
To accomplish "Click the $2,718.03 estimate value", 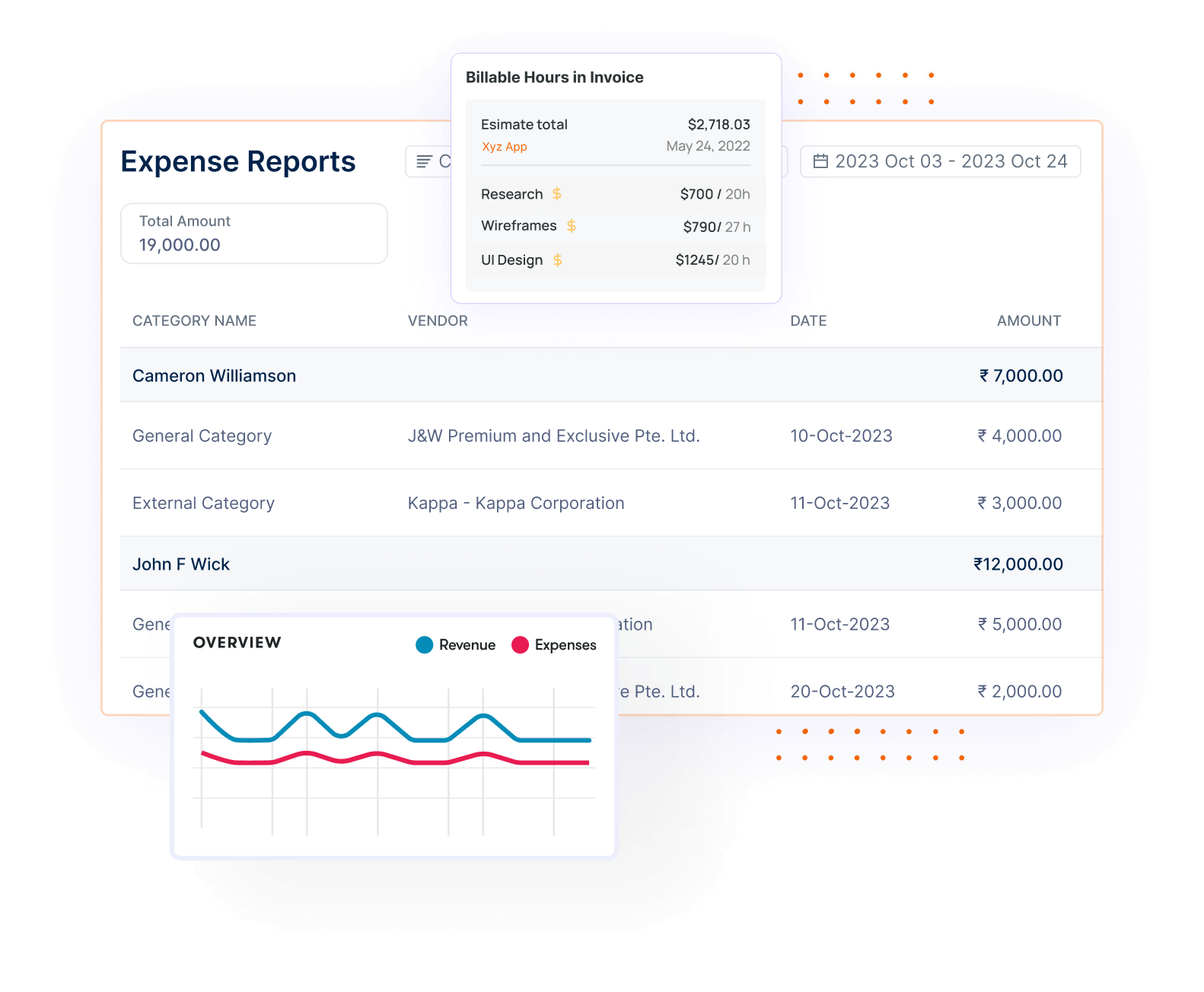I will 718,125.
